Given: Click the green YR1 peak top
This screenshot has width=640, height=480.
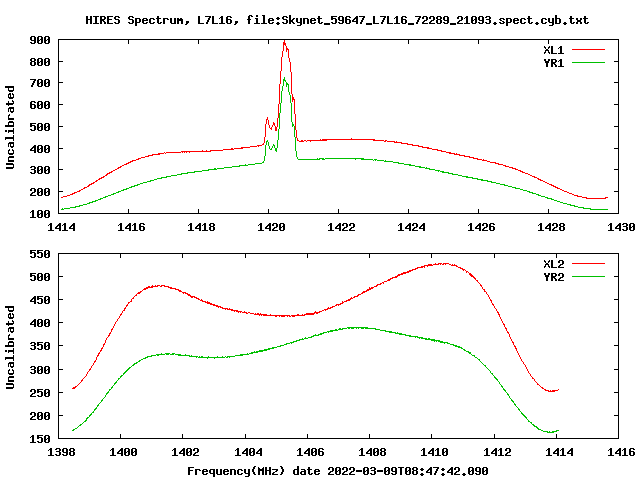Looking at the screenshot, I should (x=284, y=79).
